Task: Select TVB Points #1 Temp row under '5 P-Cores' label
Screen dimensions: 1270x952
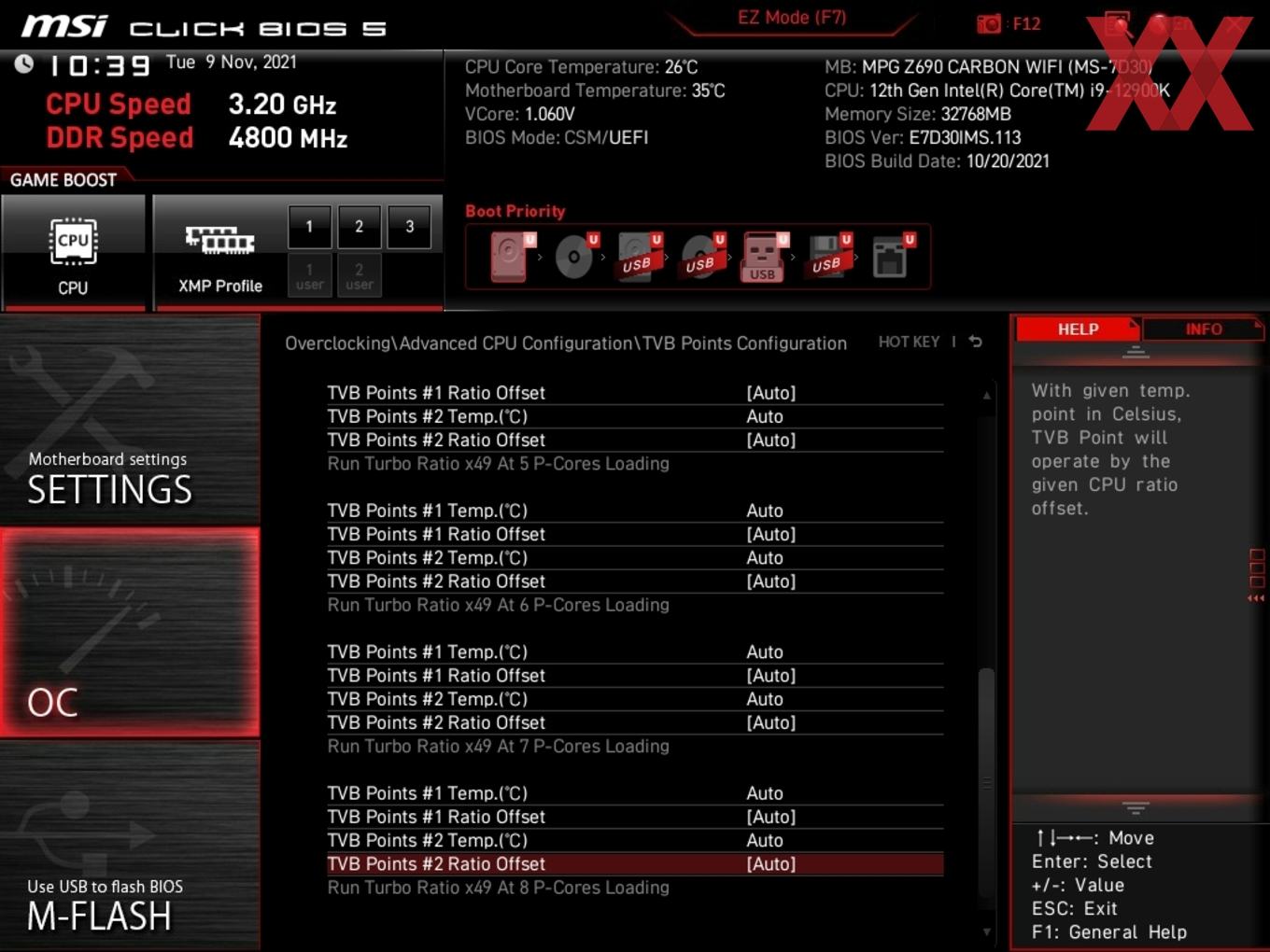Action: pyautogui.click(x=635, y=511)
